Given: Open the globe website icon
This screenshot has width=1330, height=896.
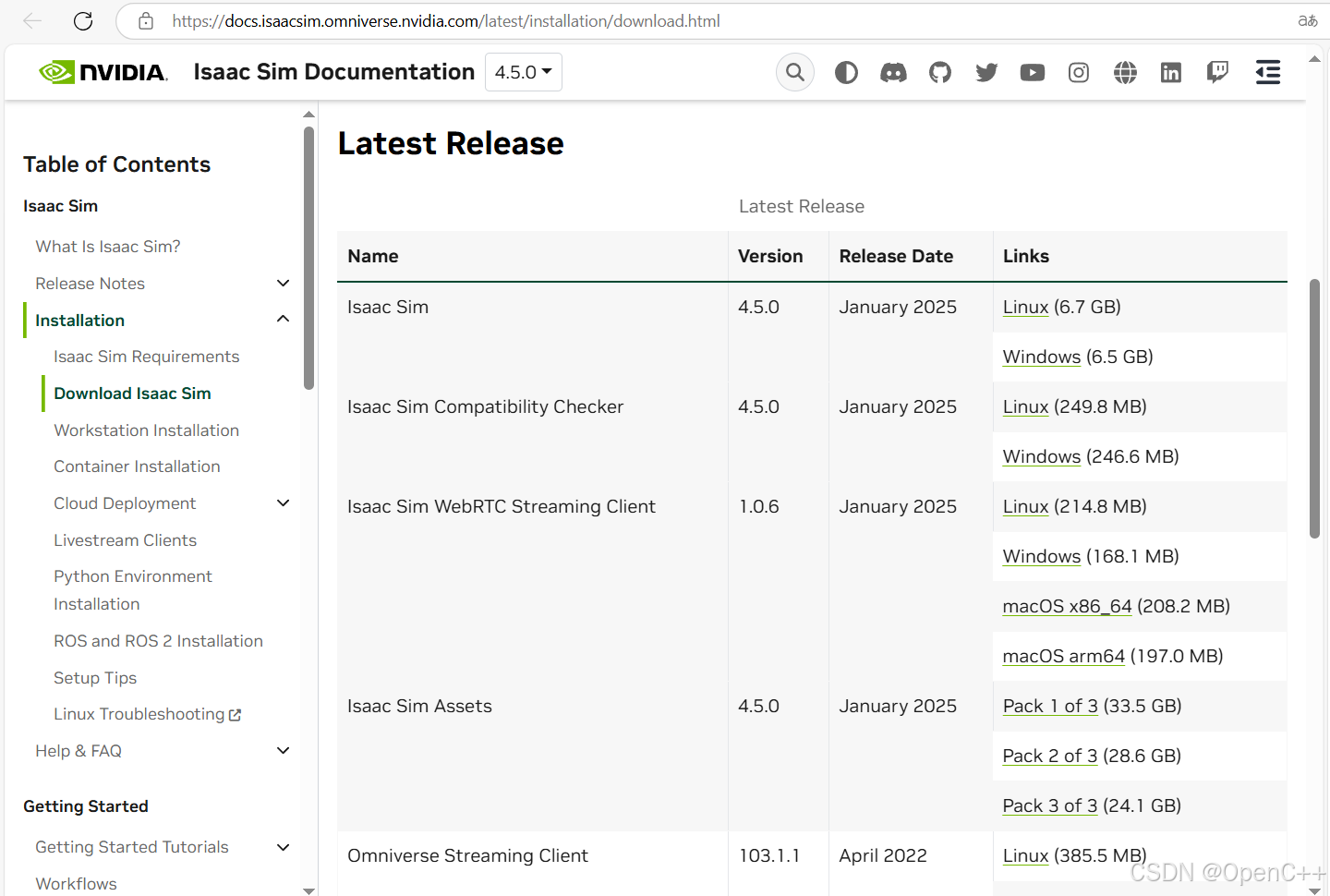Looking at the screenshot, I should pyautogui.click(x=1125, y=72).
